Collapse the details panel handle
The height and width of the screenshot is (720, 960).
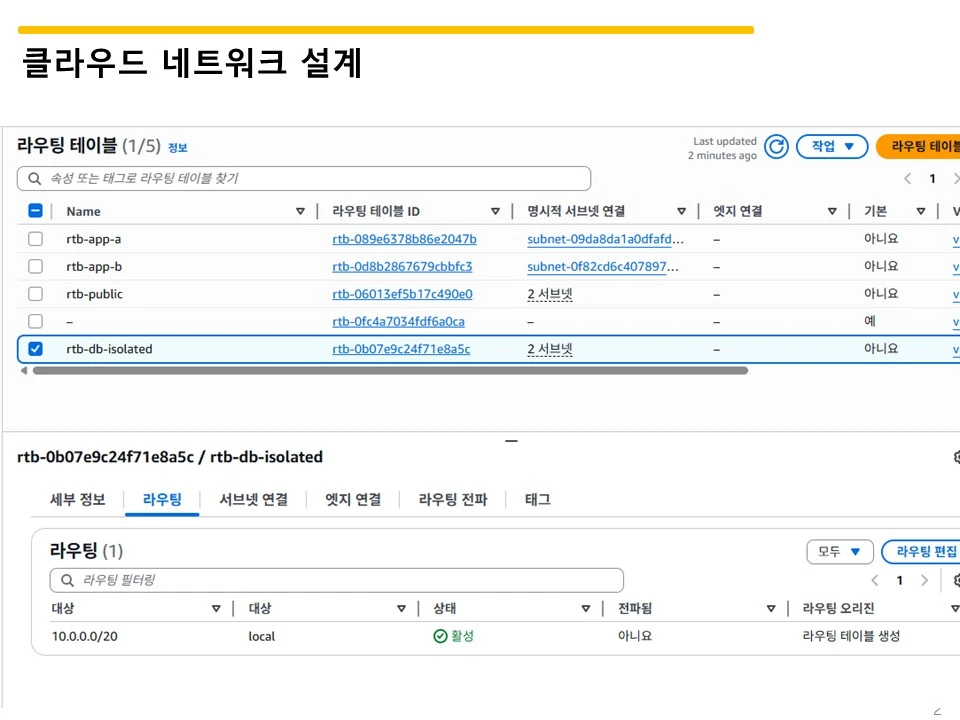click(511, 441)
